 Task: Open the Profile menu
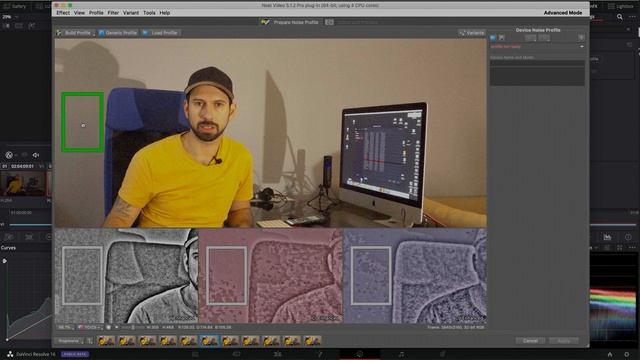[96, 13]
